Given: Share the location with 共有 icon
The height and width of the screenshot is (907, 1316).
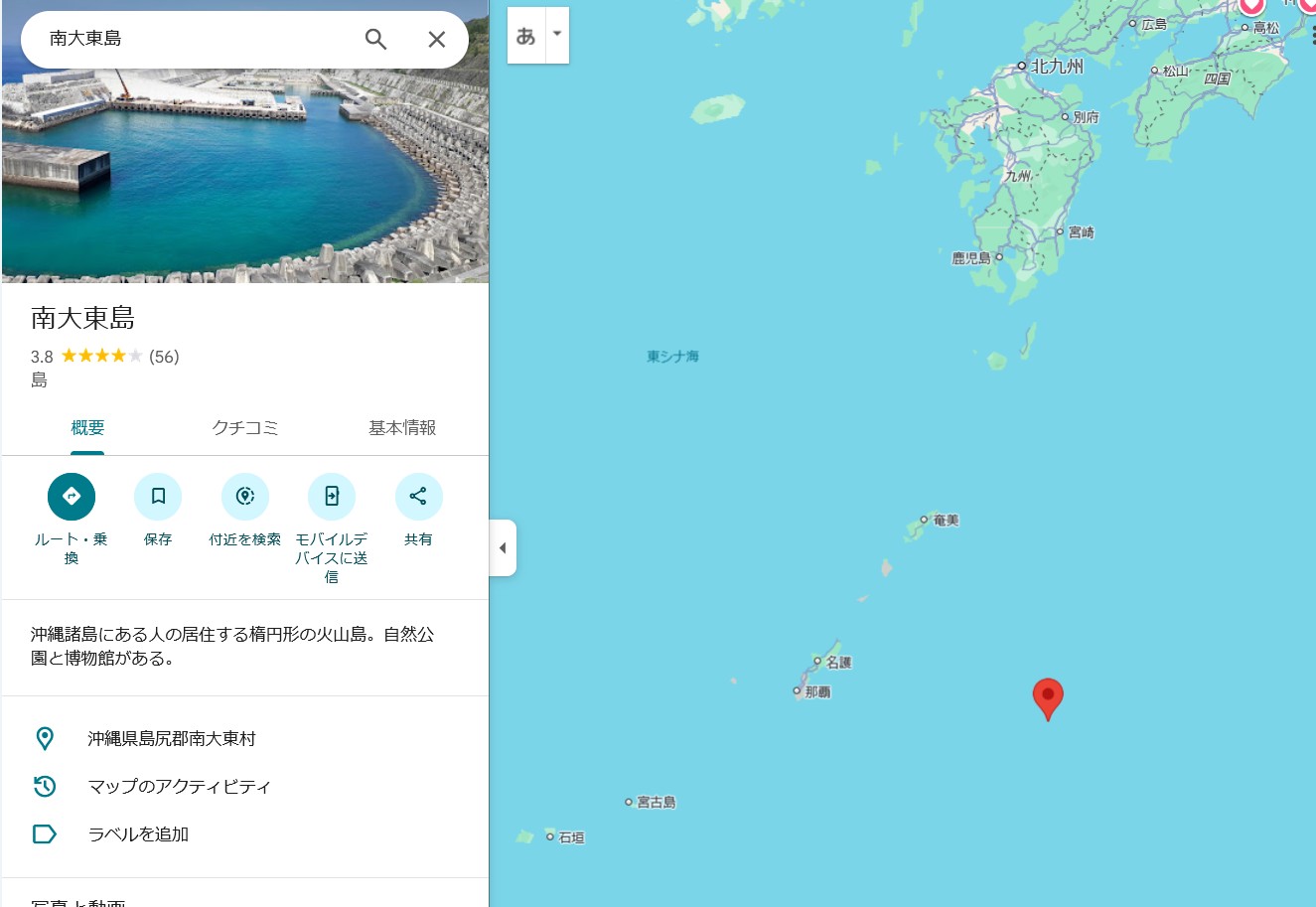Looking at the screenshot, I should click(x=418, y=497).
